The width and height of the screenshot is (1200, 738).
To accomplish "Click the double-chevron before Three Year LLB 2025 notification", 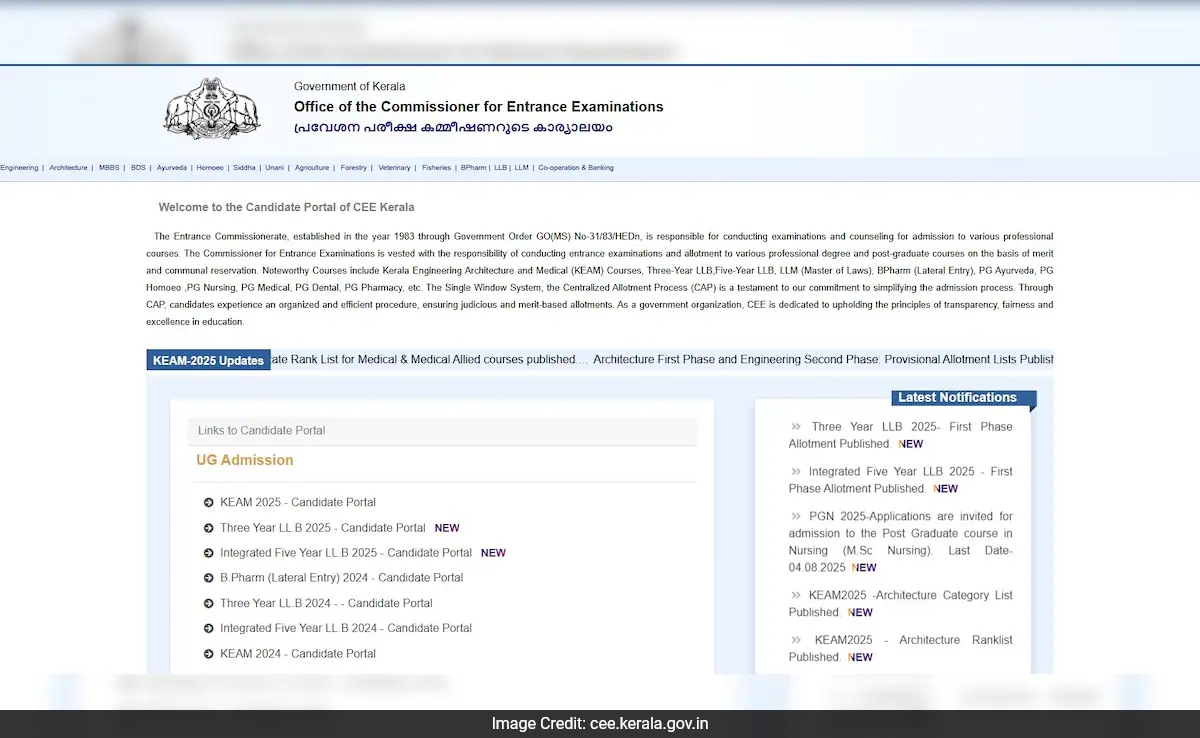I will (x=795, y=426).
